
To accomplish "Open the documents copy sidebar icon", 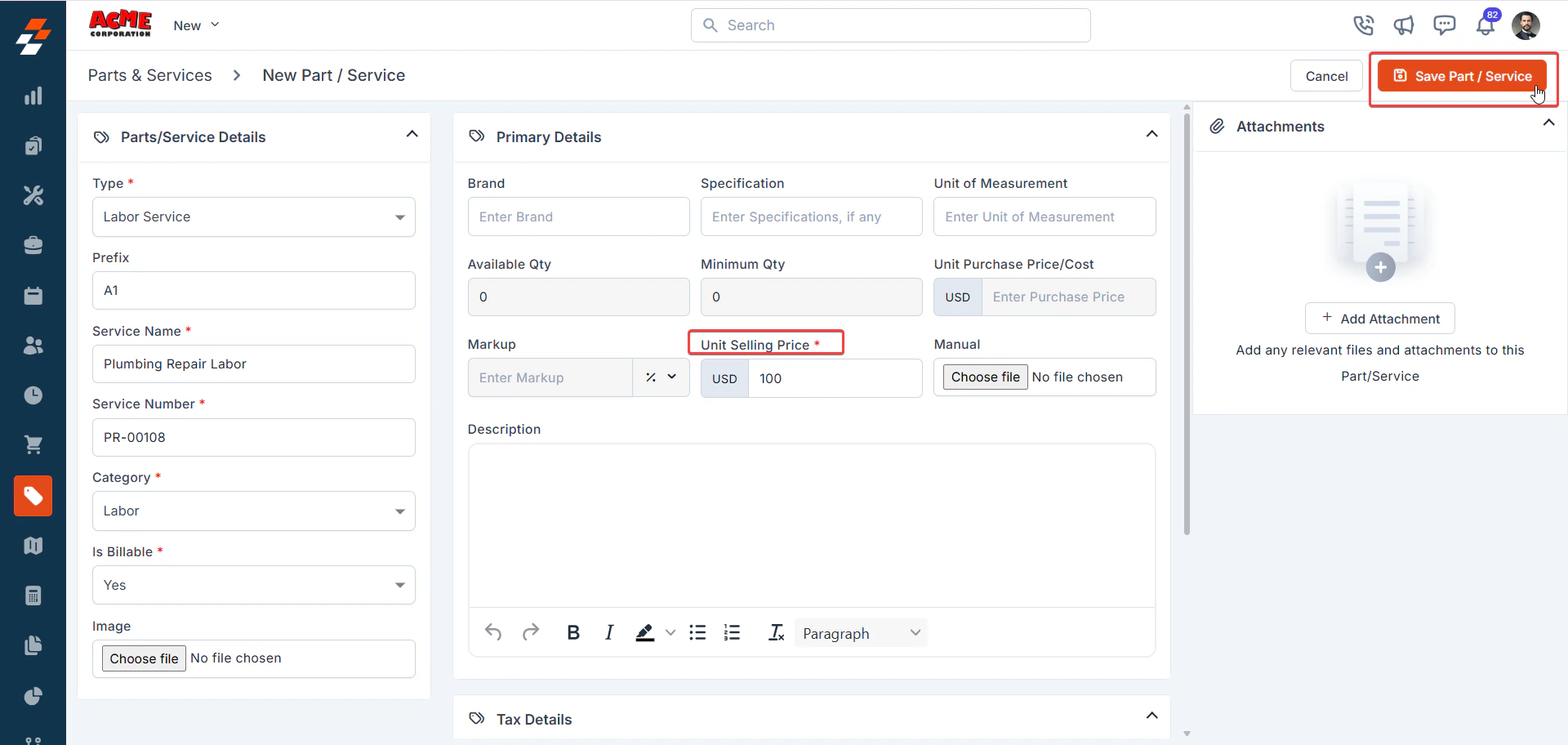I will tap(33, 645).
